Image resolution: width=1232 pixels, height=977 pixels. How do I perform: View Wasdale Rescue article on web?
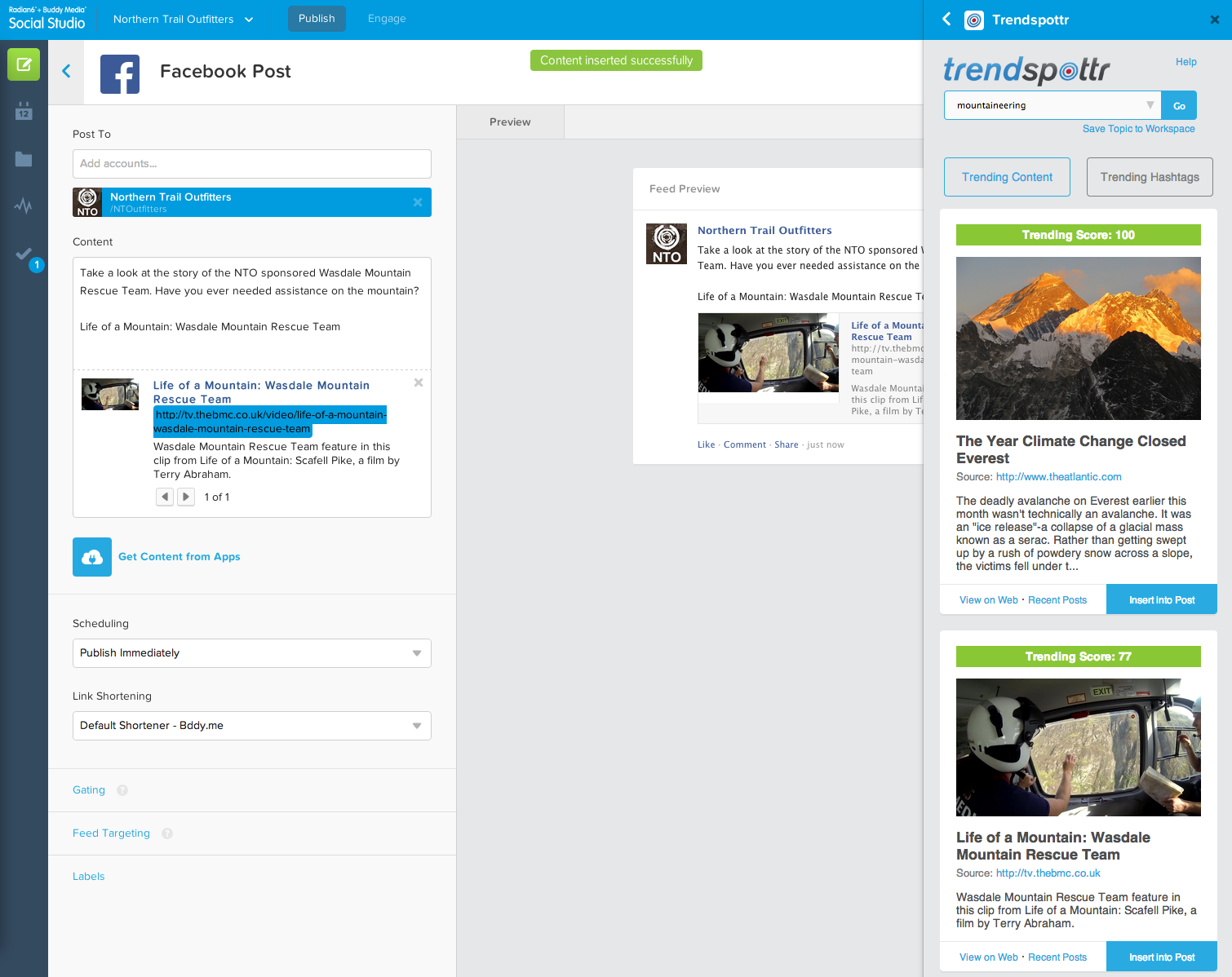point(989,957)
